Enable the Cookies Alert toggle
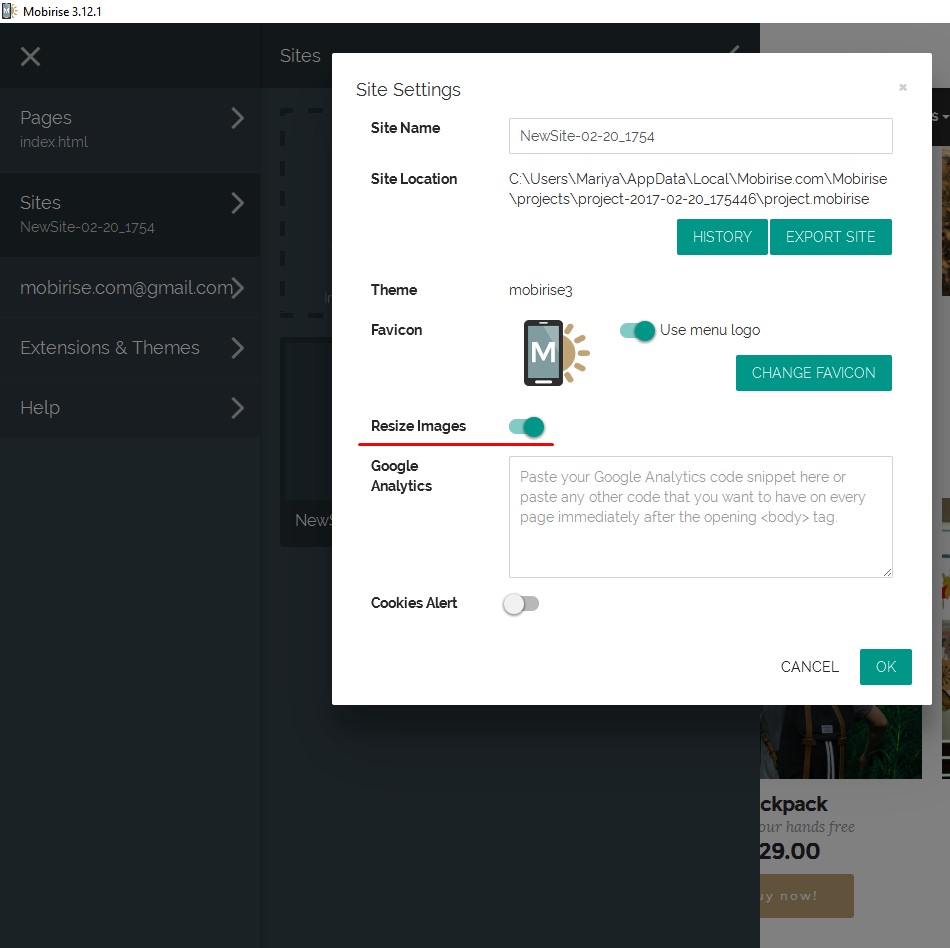The width and height of the screenshot is (950, 948). [x=521, y=604]
